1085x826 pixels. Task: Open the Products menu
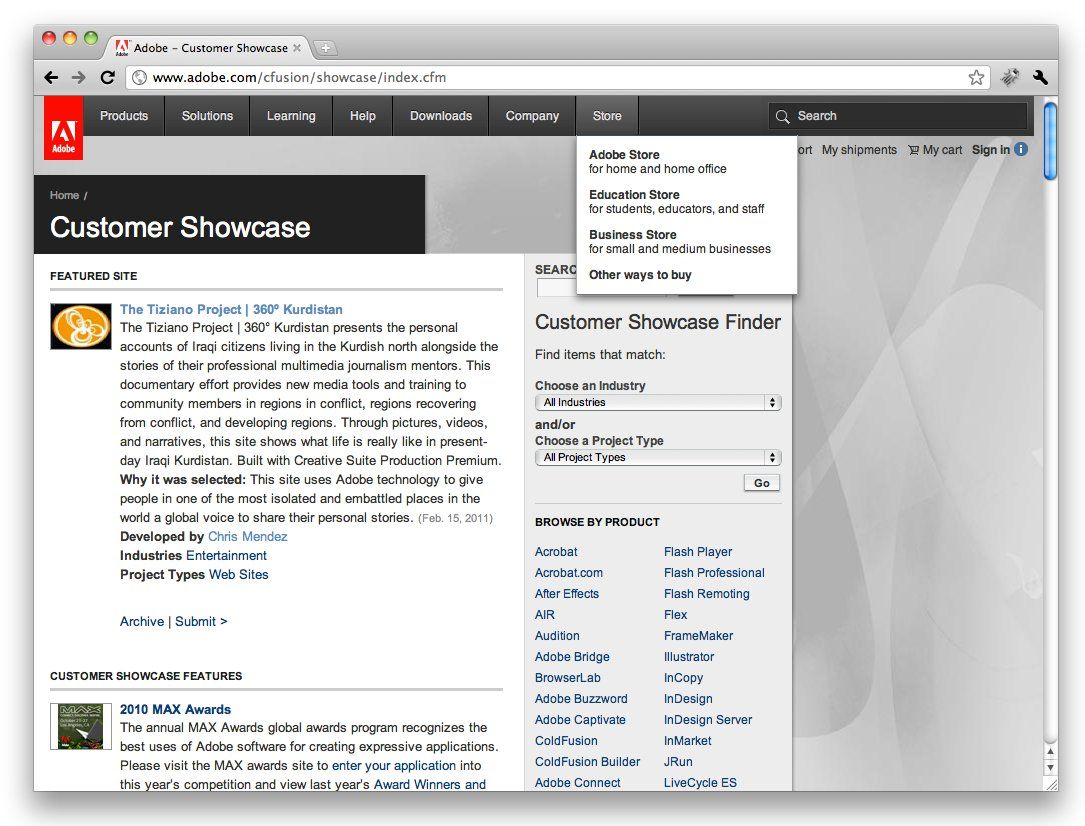tap(124, 116)
